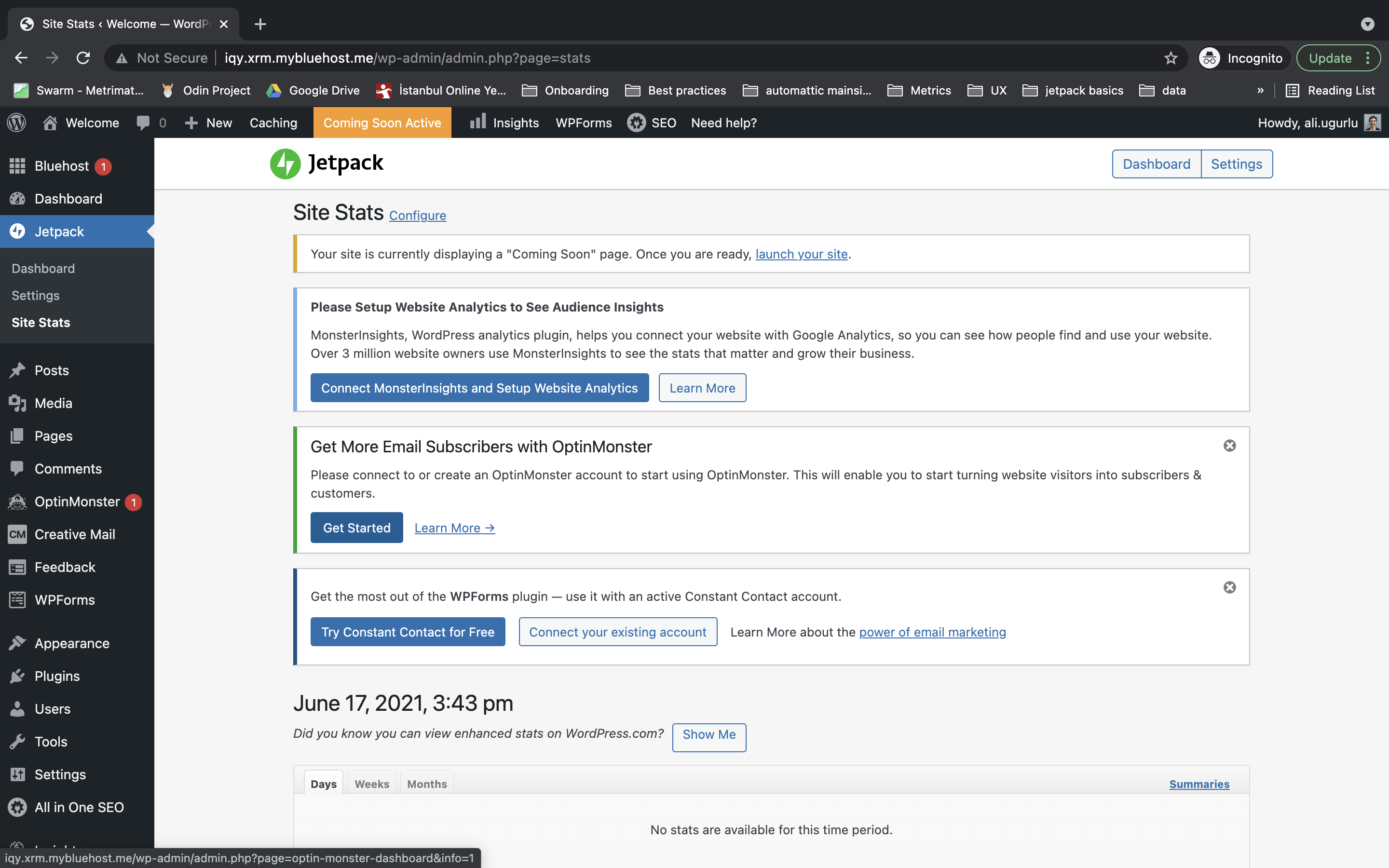Viewport: 1389px width, 868px height.
Task: Switch to the Days stats tab
Action: click(x=324, y=783)
